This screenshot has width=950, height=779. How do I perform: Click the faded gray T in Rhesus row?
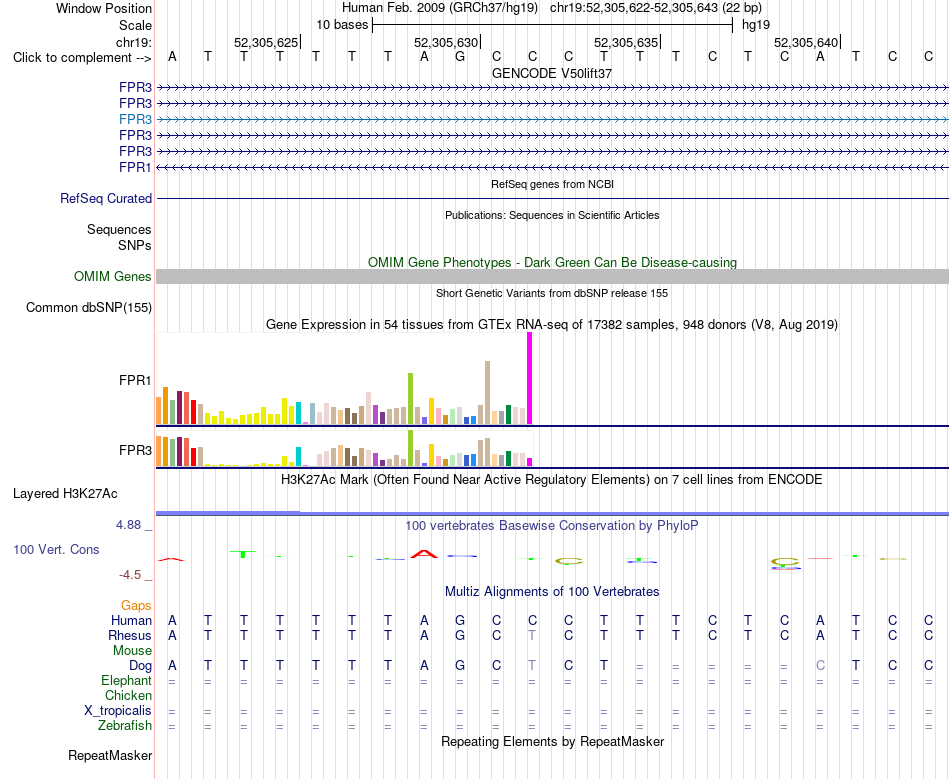point(532,635)
